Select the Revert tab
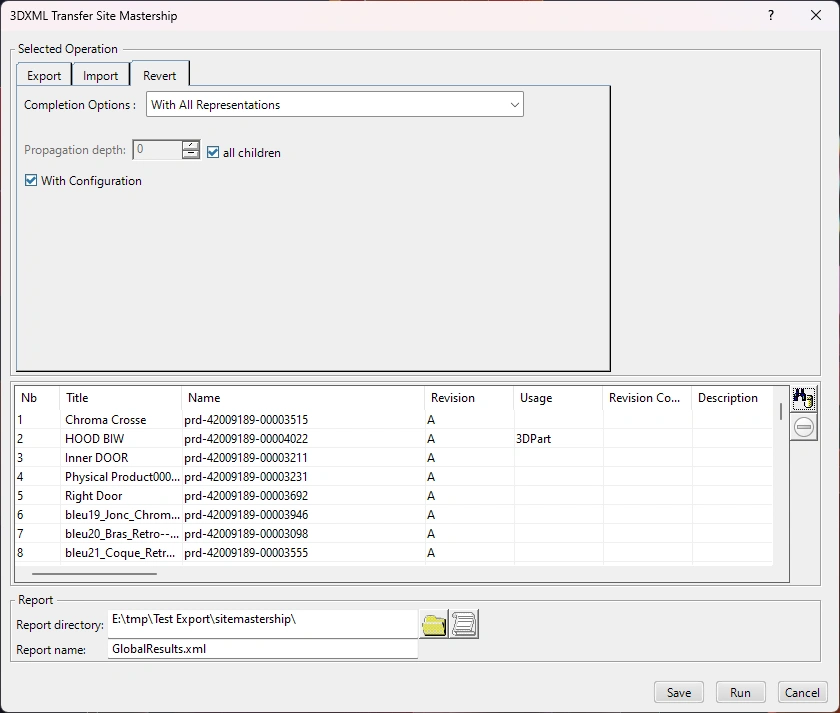840x713 pixels. [160, 75]
